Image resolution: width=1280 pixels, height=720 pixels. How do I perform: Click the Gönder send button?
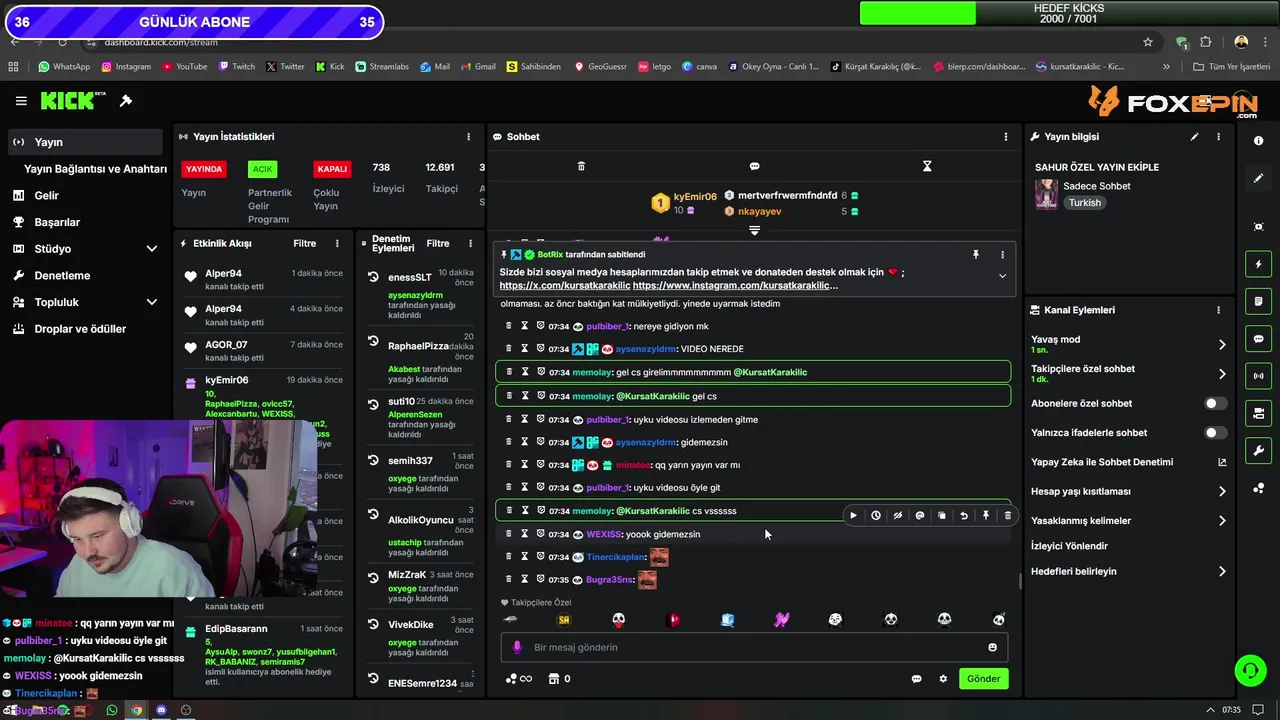click(x=983, y=679)
